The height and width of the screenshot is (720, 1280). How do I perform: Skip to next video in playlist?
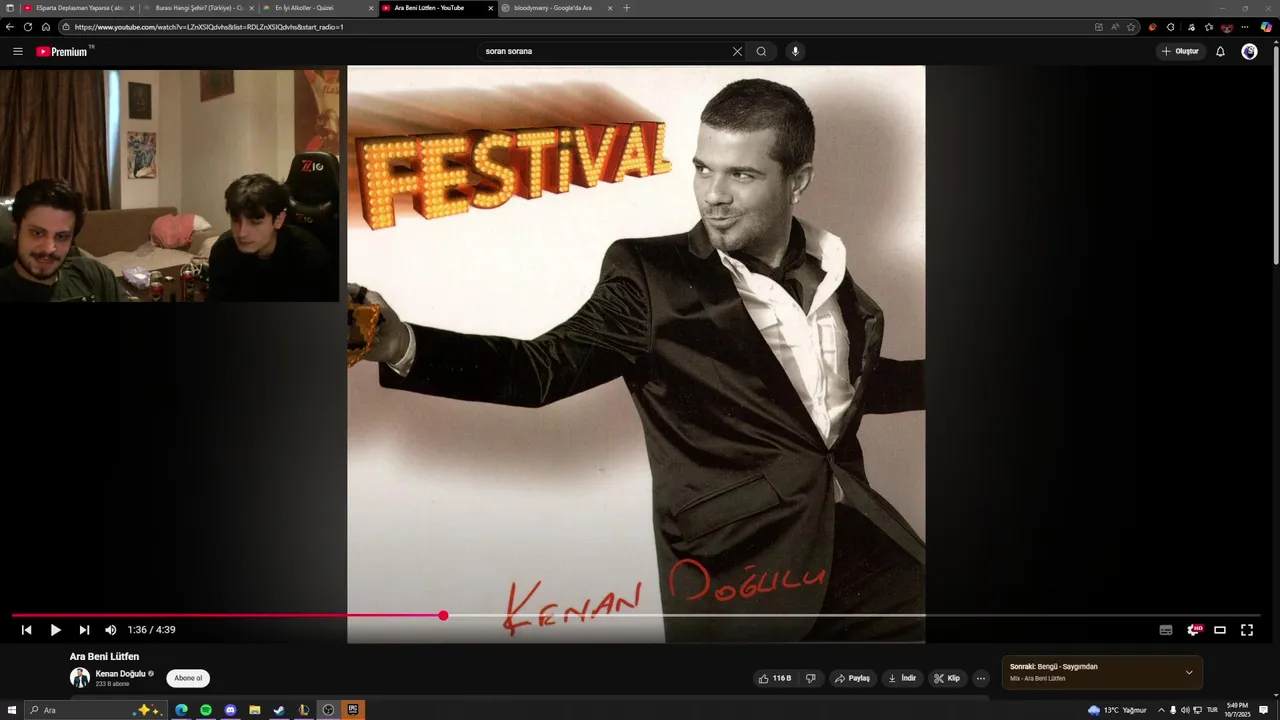coord(84,630)
